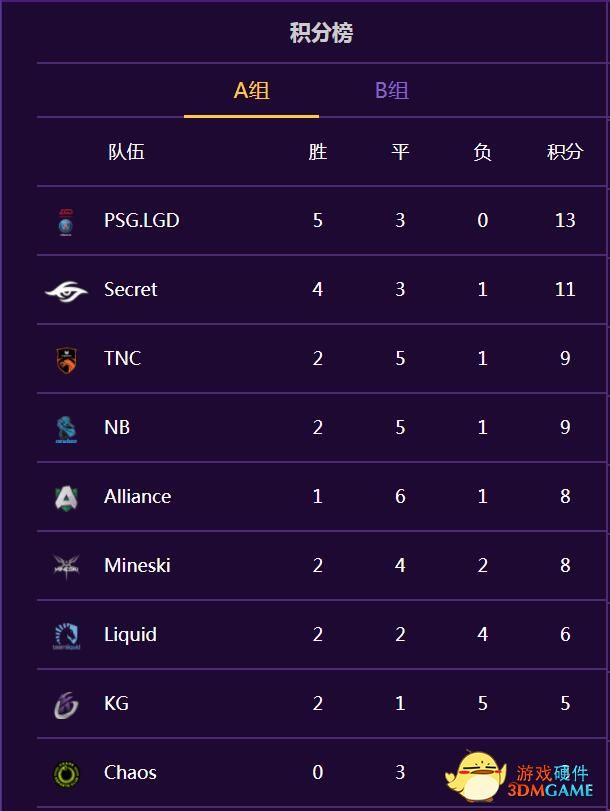Click the Alliance team name
Viewport: 610px width, 811px height.
(138, 497)
